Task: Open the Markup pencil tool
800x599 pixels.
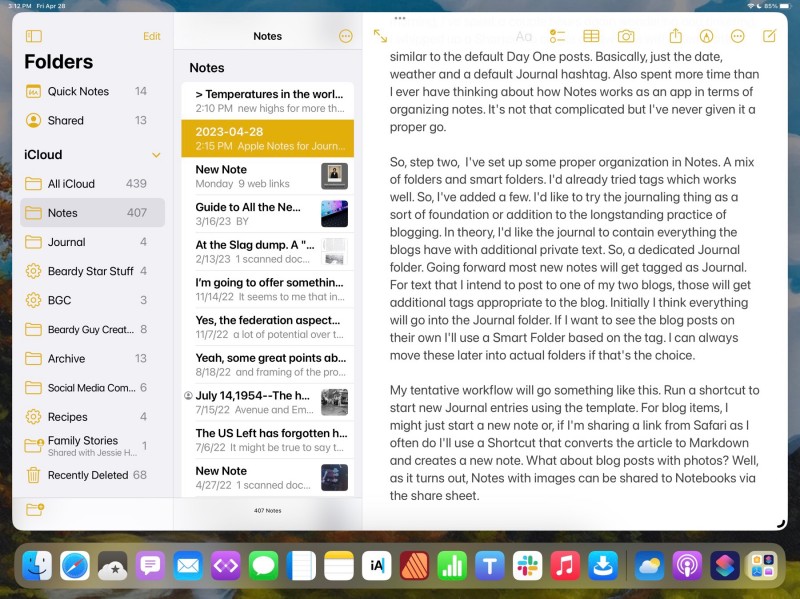Action: click(x=705, y=35)
